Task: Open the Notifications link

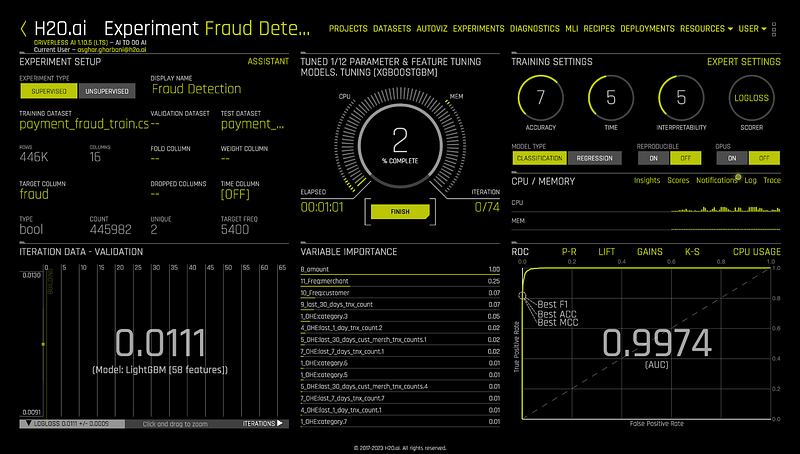Action: pyautogui.click(x=716, y=180)
